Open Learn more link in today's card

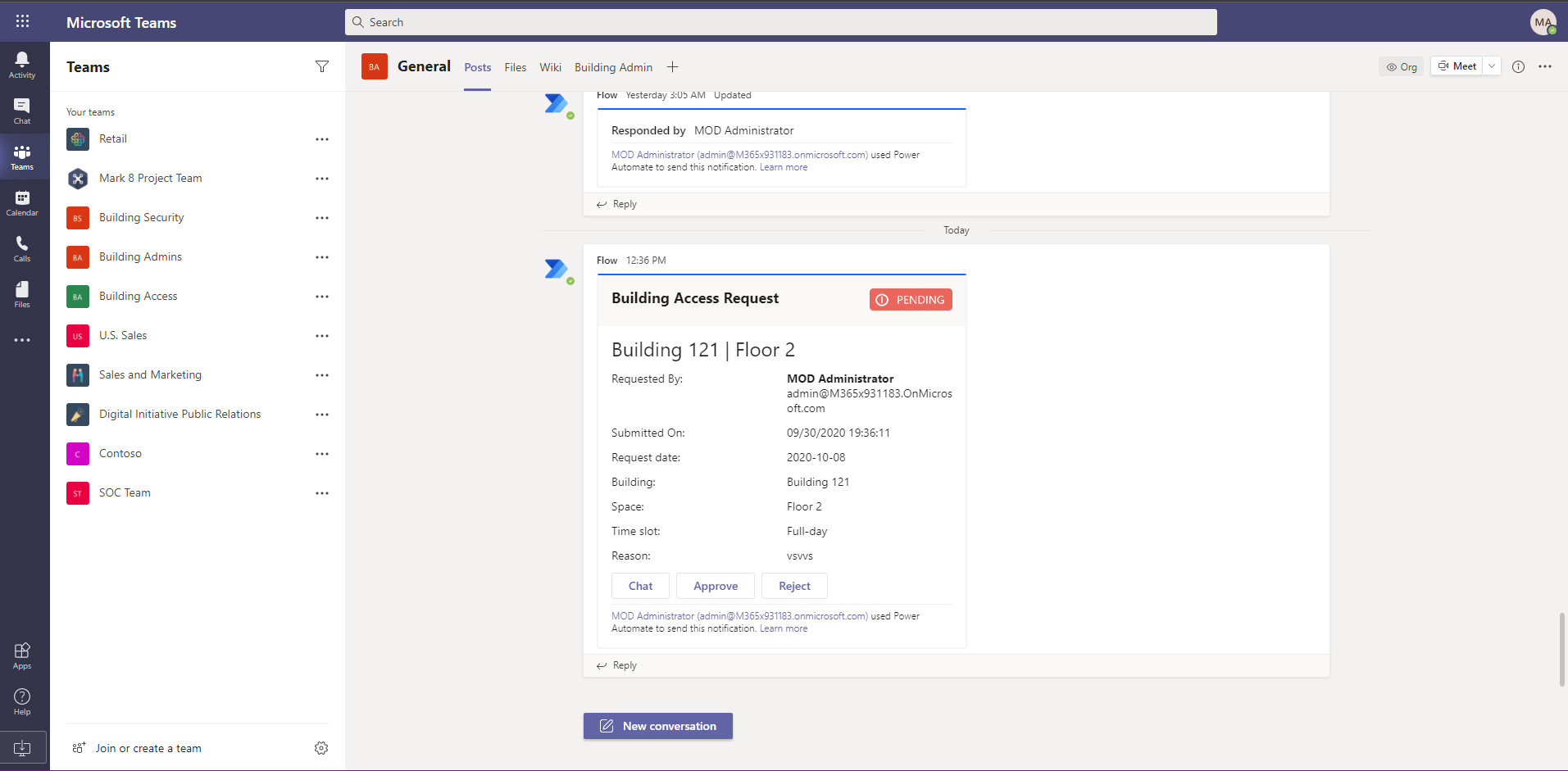784,628
